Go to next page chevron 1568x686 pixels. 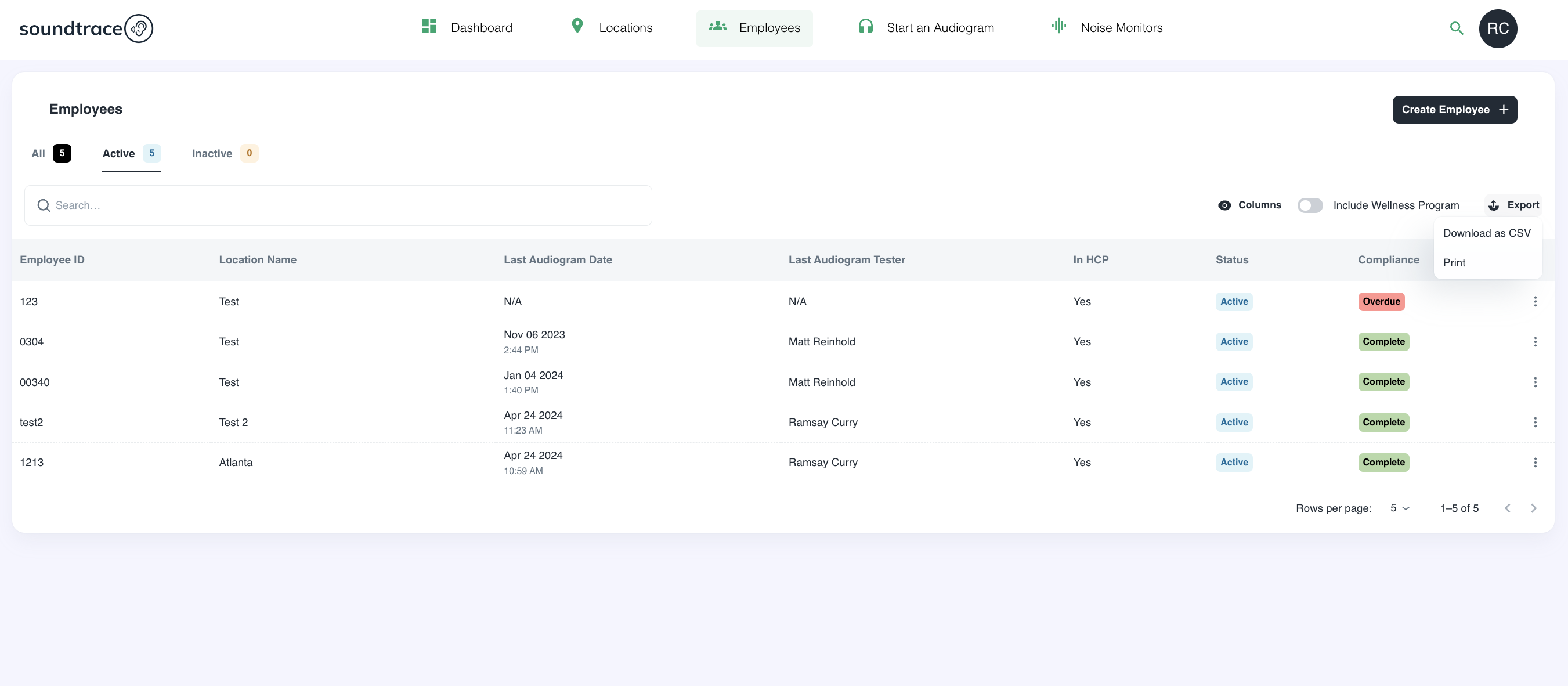pos(1533,508)
